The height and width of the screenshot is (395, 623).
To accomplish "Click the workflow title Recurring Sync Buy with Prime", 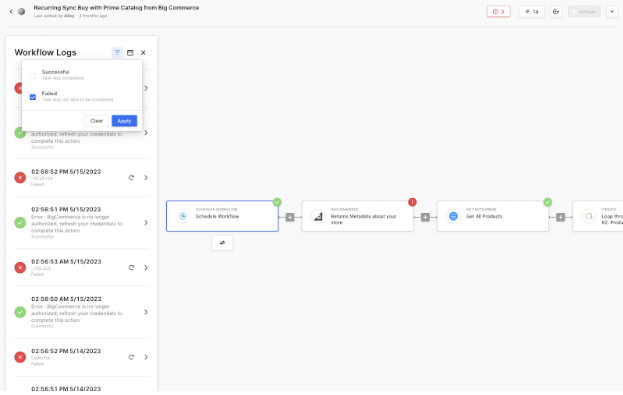I will point(116,8).
